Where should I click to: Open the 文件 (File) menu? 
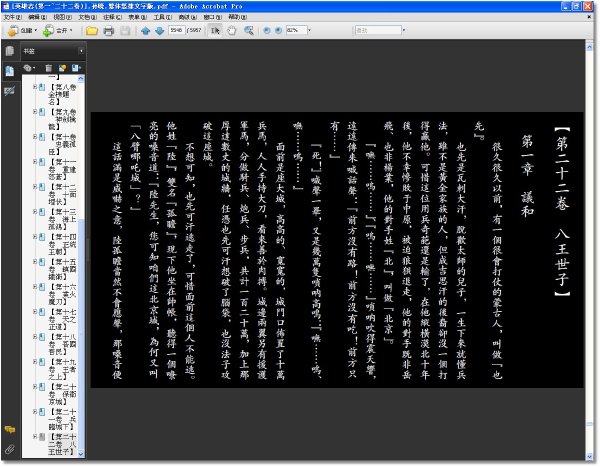pyautogui.click(x=13, y=17)
